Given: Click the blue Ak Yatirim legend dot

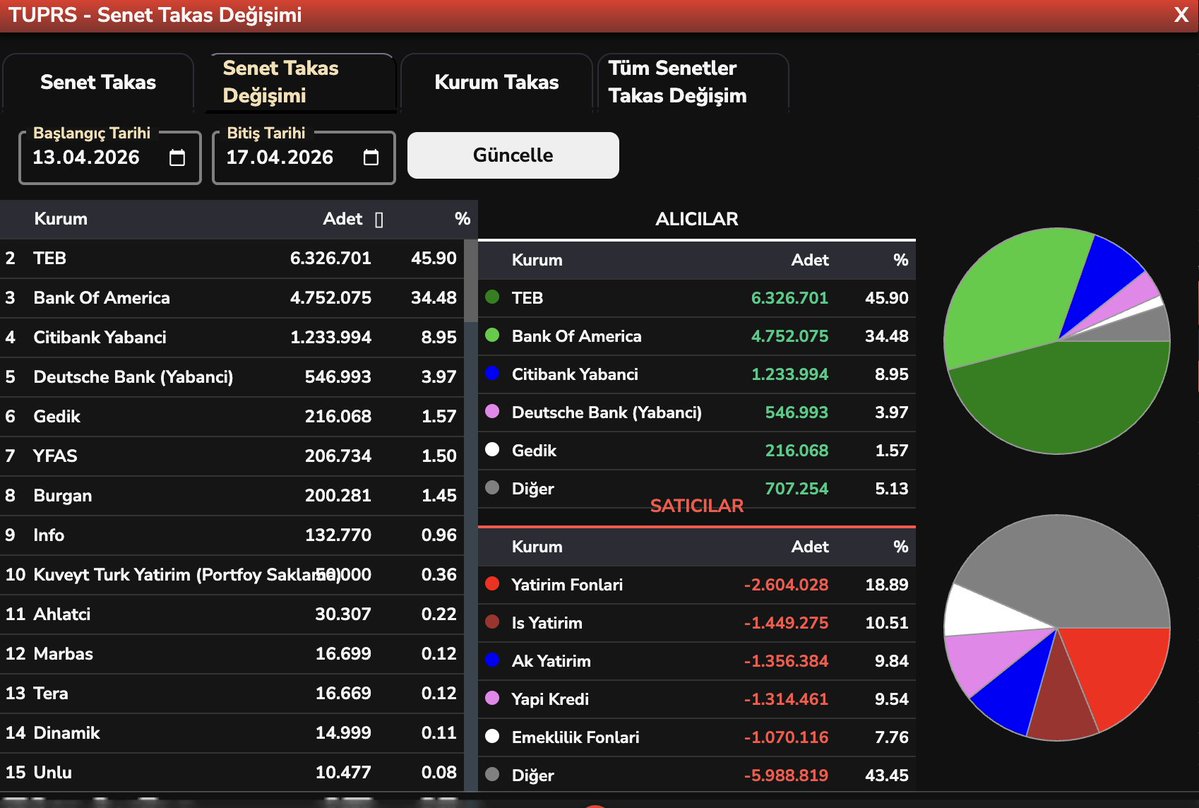Looking at the screenshot, I should tap(492, 660).
